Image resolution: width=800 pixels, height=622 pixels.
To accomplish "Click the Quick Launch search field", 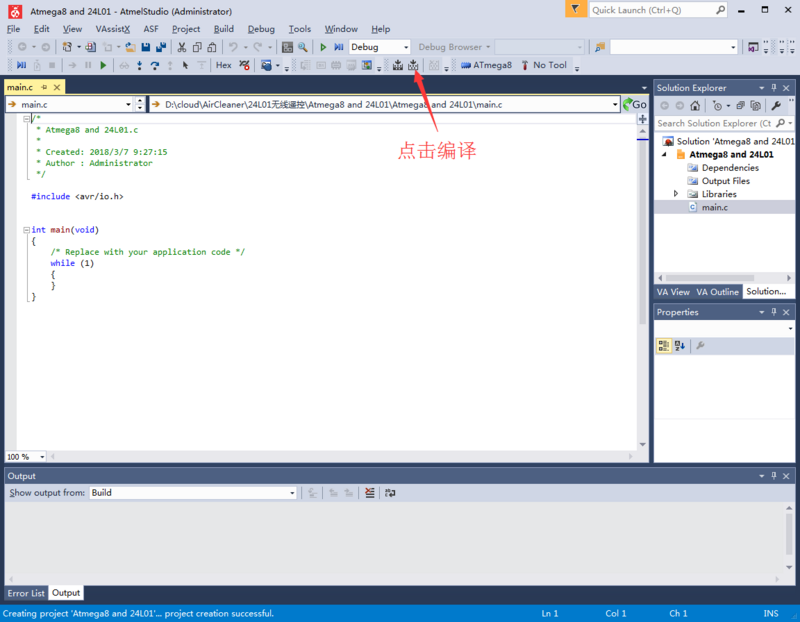I will 660,10.
